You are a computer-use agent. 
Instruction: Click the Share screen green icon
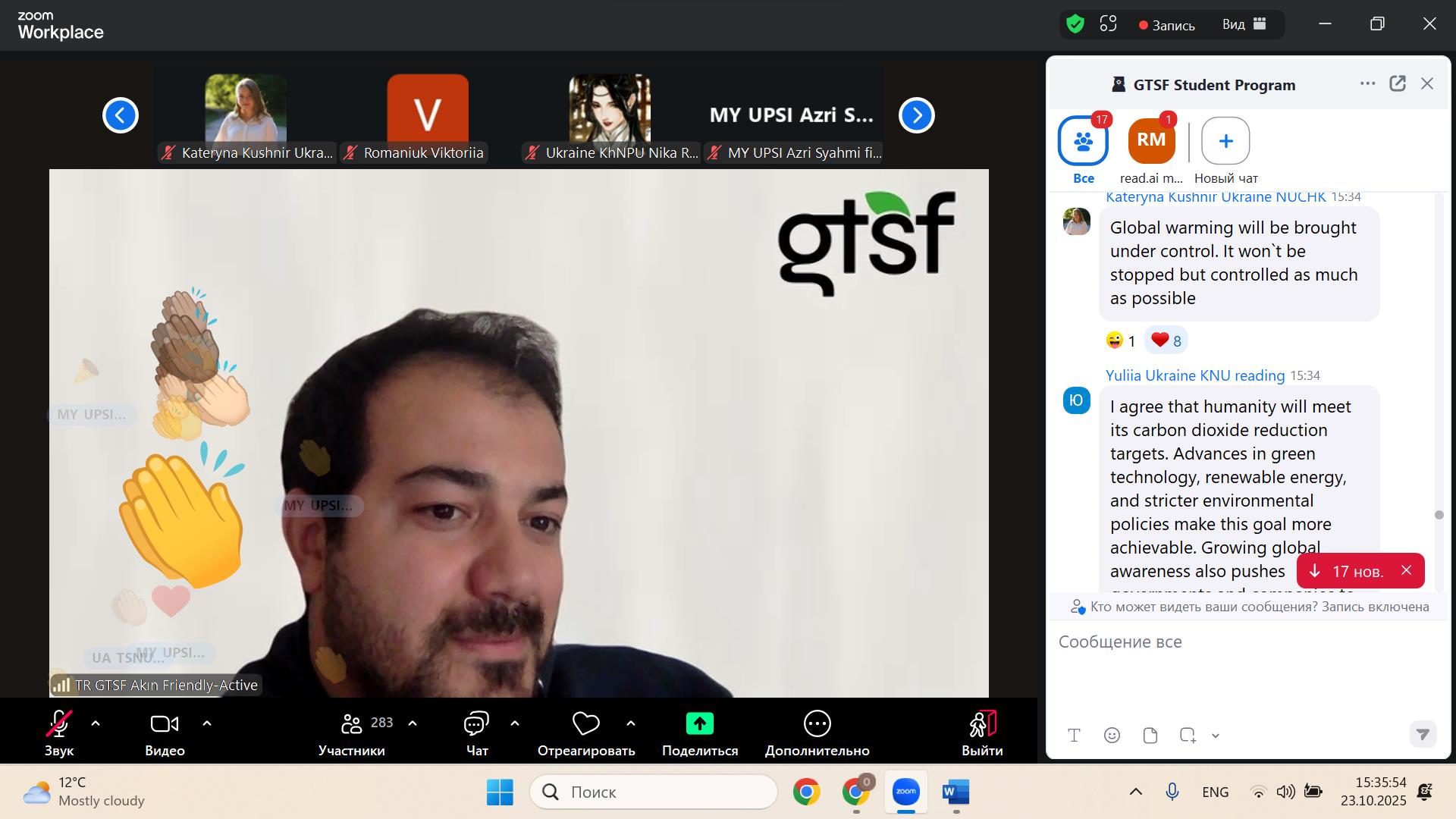[x=699, y=724]
